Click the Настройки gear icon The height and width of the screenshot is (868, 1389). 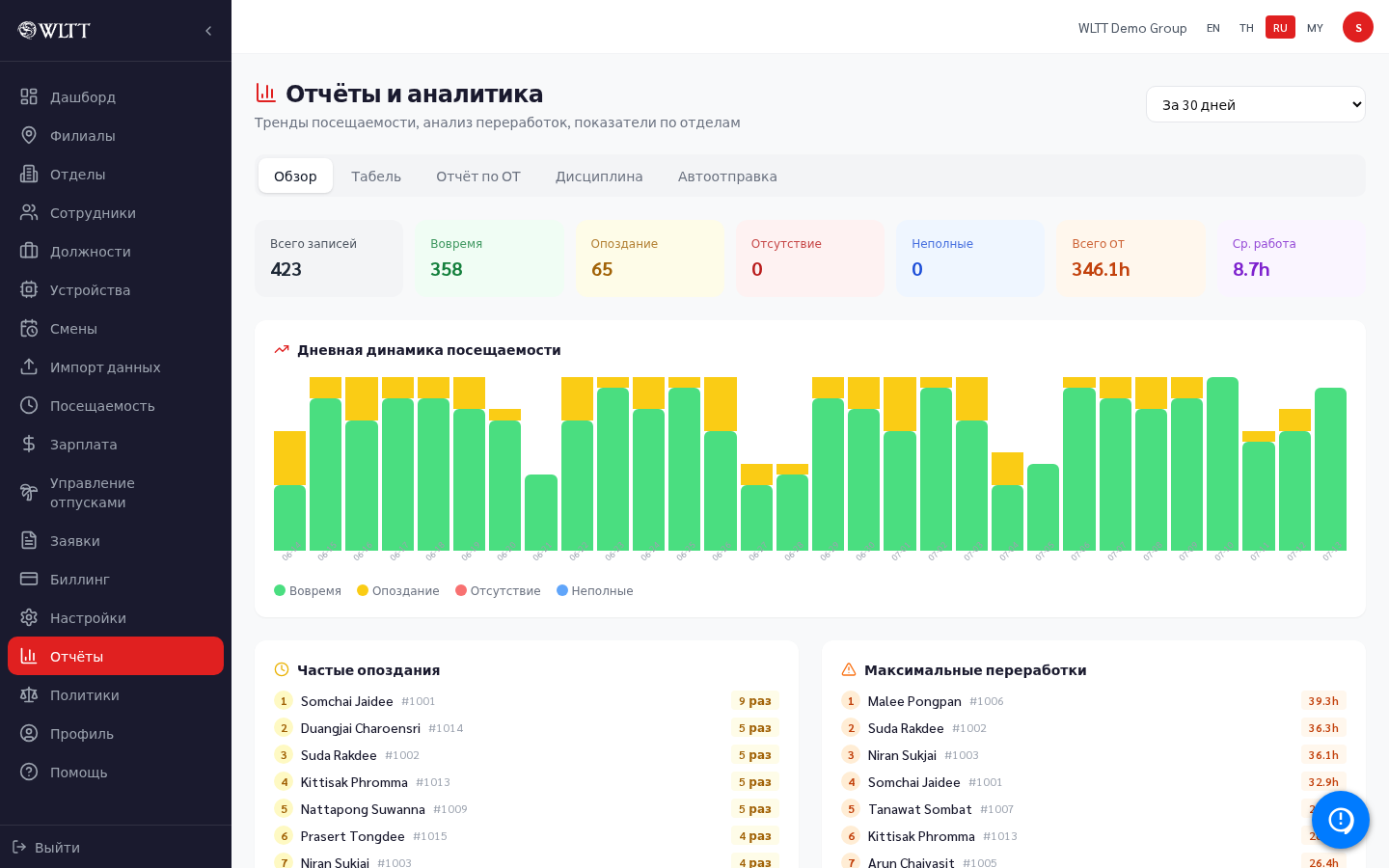coord(29,617)
